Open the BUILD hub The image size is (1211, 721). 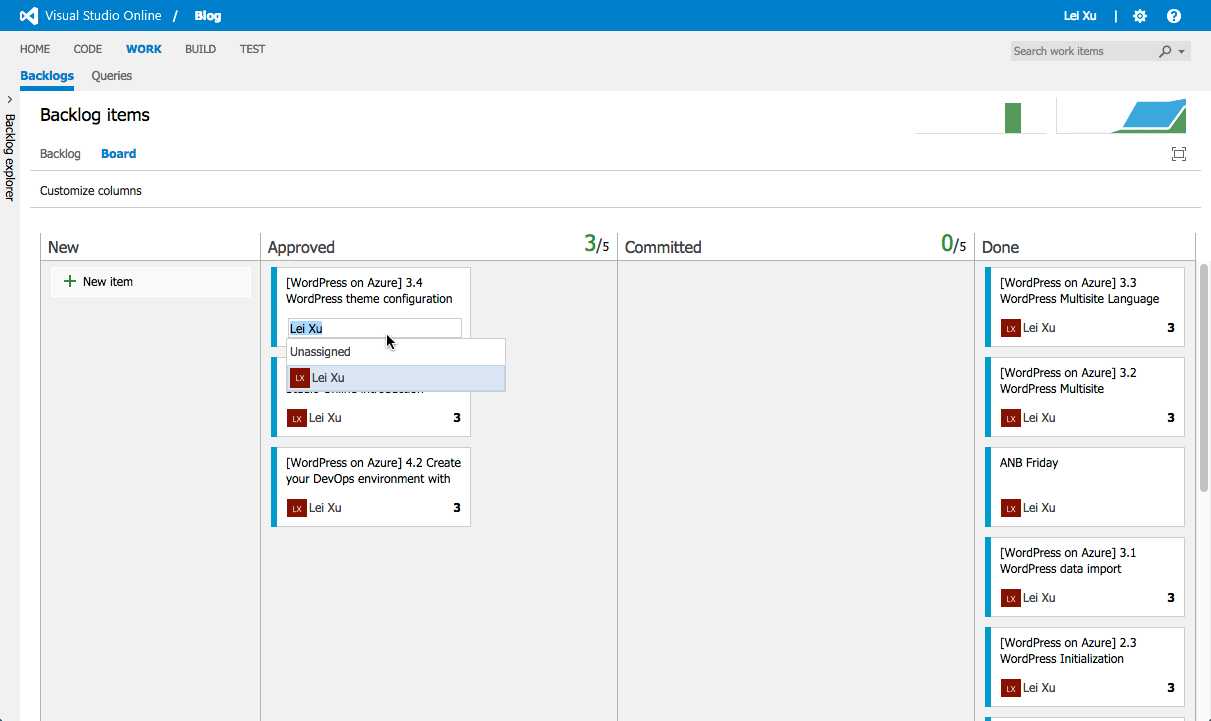point(200,49)
